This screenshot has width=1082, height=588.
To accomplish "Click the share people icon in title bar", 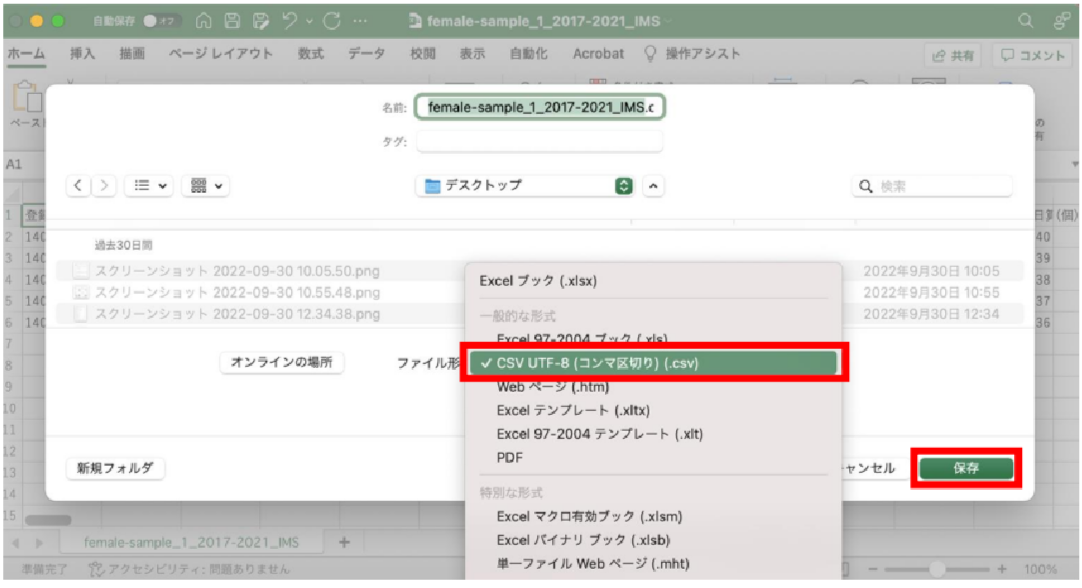I will [1062, 21].
